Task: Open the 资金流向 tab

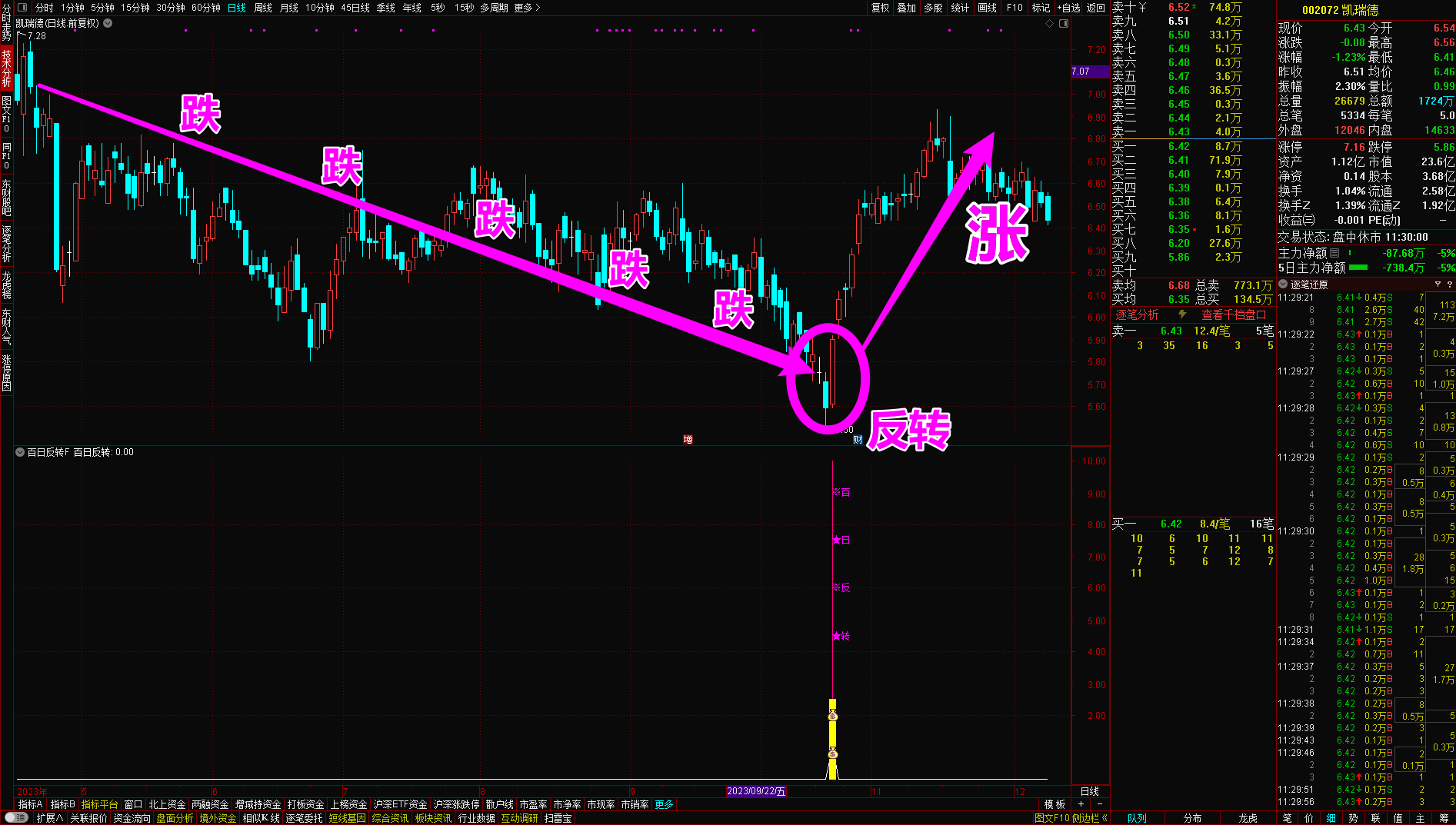Action: [132, 818]
